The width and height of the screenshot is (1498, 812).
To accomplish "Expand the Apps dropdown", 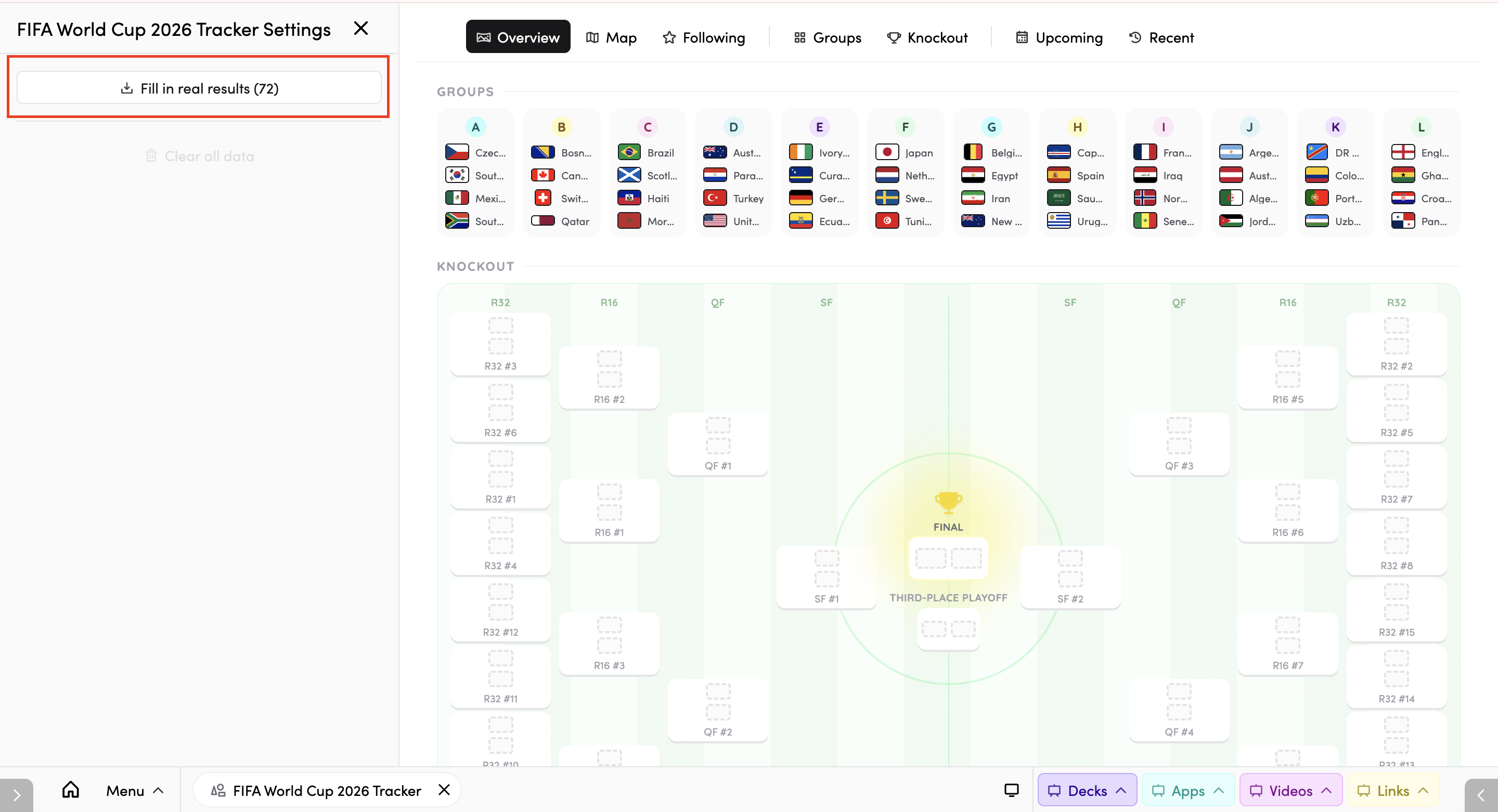I will coord(1188,791).
